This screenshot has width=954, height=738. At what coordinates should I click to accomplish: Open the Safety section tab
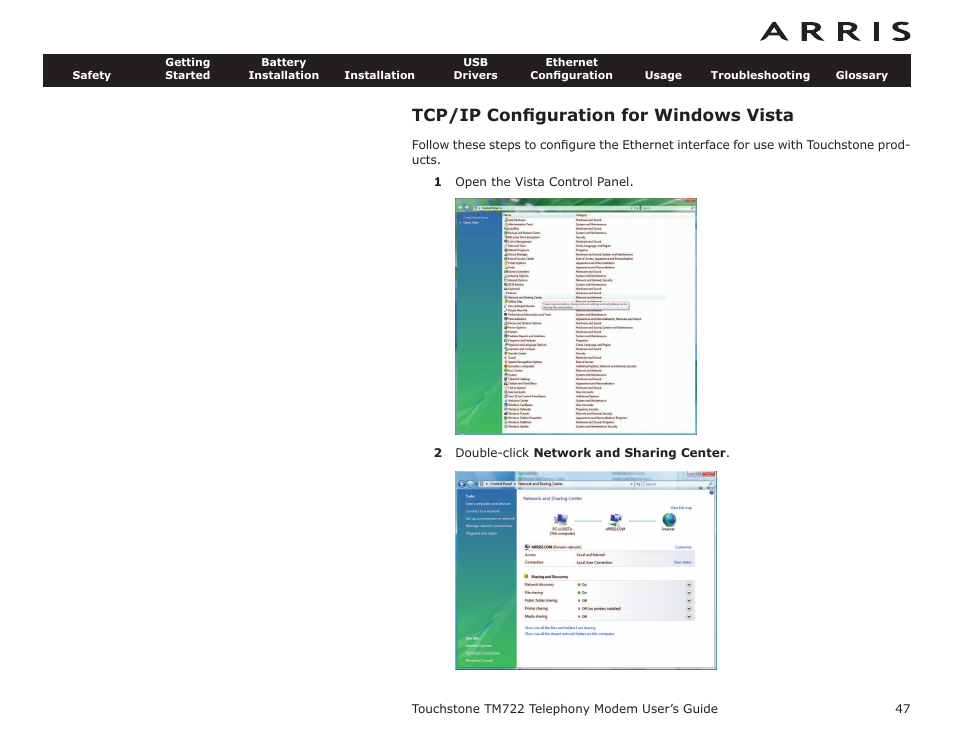[x=91, y=75]
